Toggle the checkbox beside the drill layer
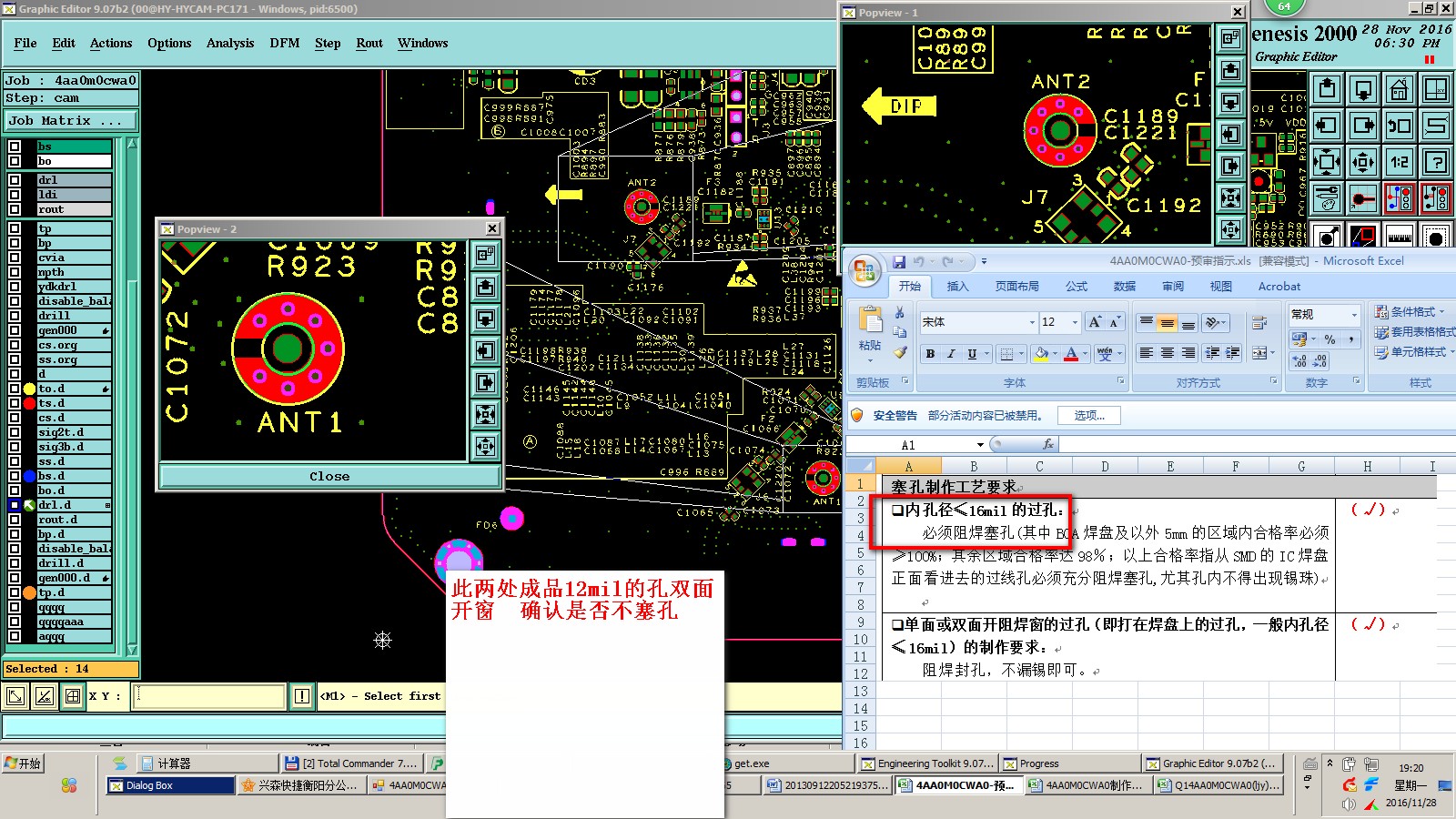This screenshot has height=819, width=1456. pyautogui.click(x=15, y=316)
